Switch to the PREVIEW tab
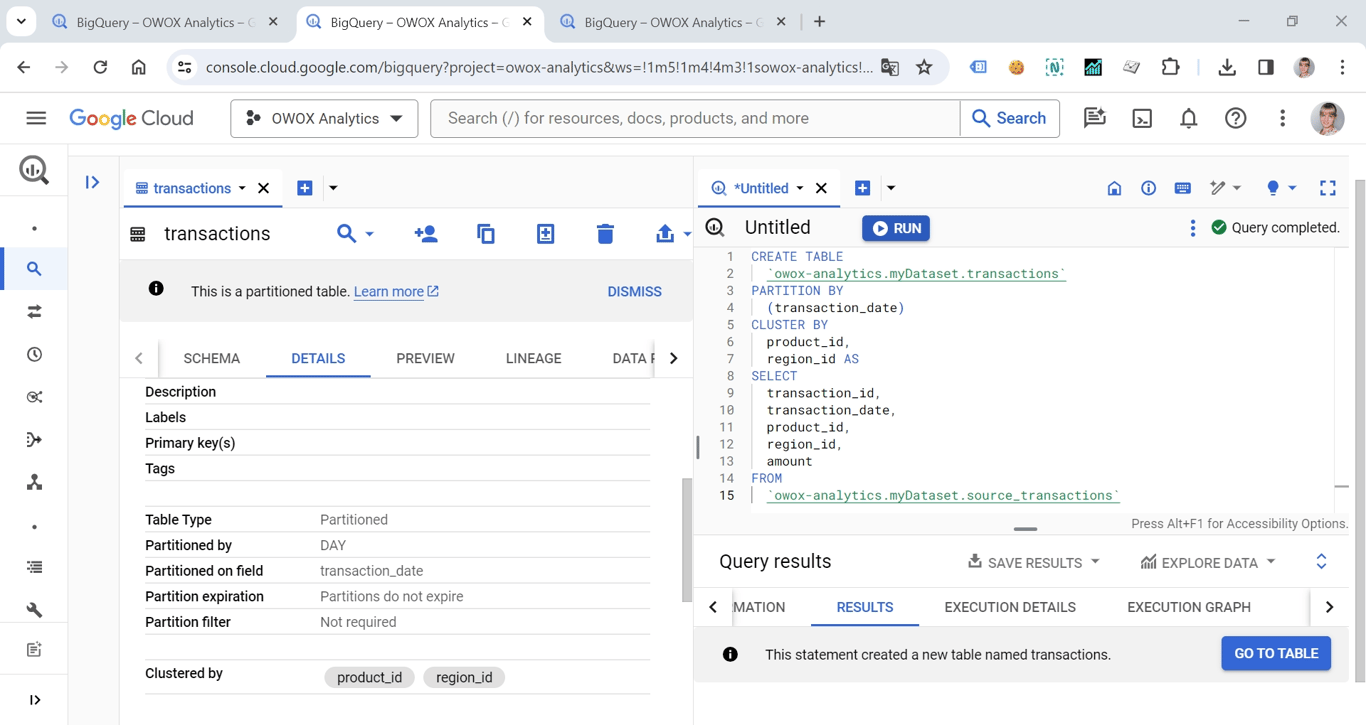Viewport: 1366px width, 725px height. [425, 358]
